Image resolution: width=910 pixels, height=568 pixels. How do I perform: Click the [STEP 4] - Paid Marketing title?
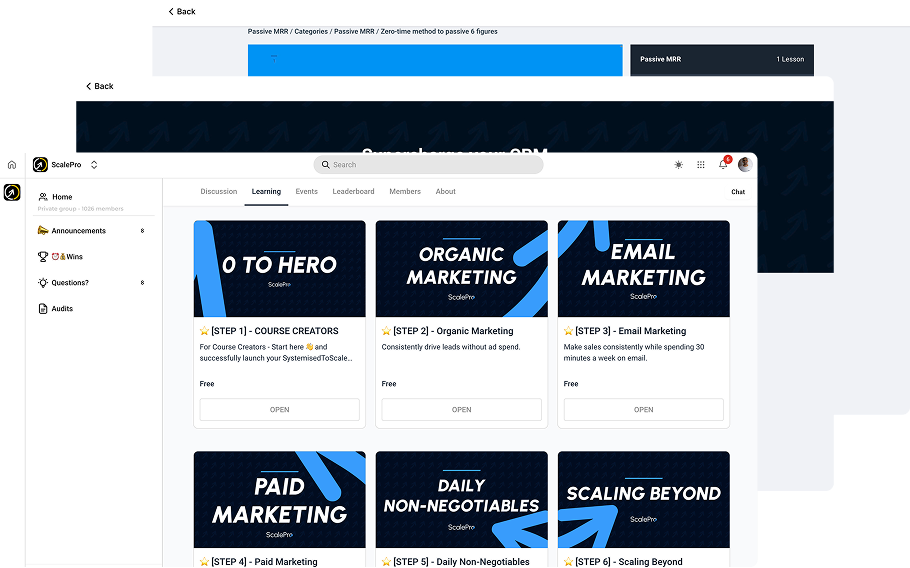pos(264,562)
